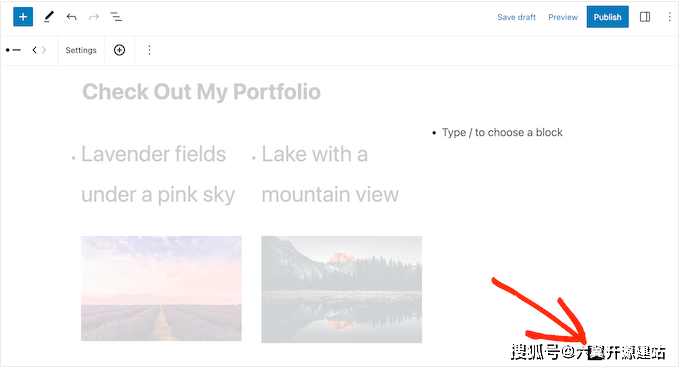Open the editor options kebab menu
This screenshot has width=680, height=369.
point(670,17)
